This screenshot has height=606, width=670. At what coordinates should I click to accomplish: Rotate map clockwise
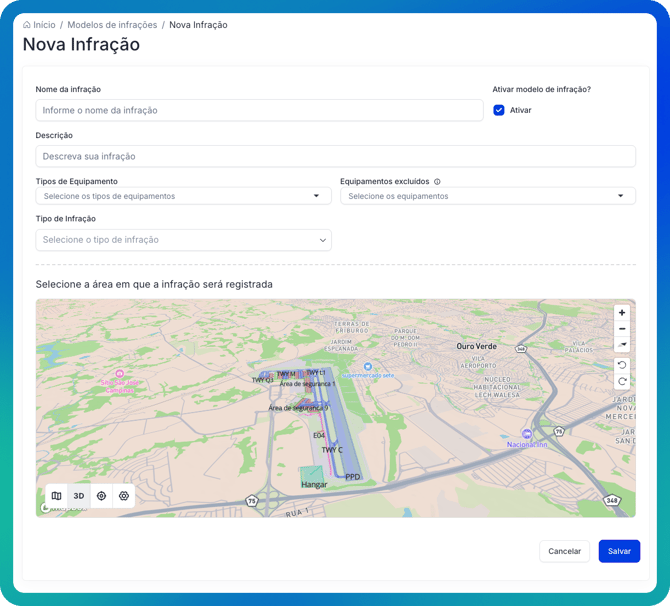pos(622,381)
